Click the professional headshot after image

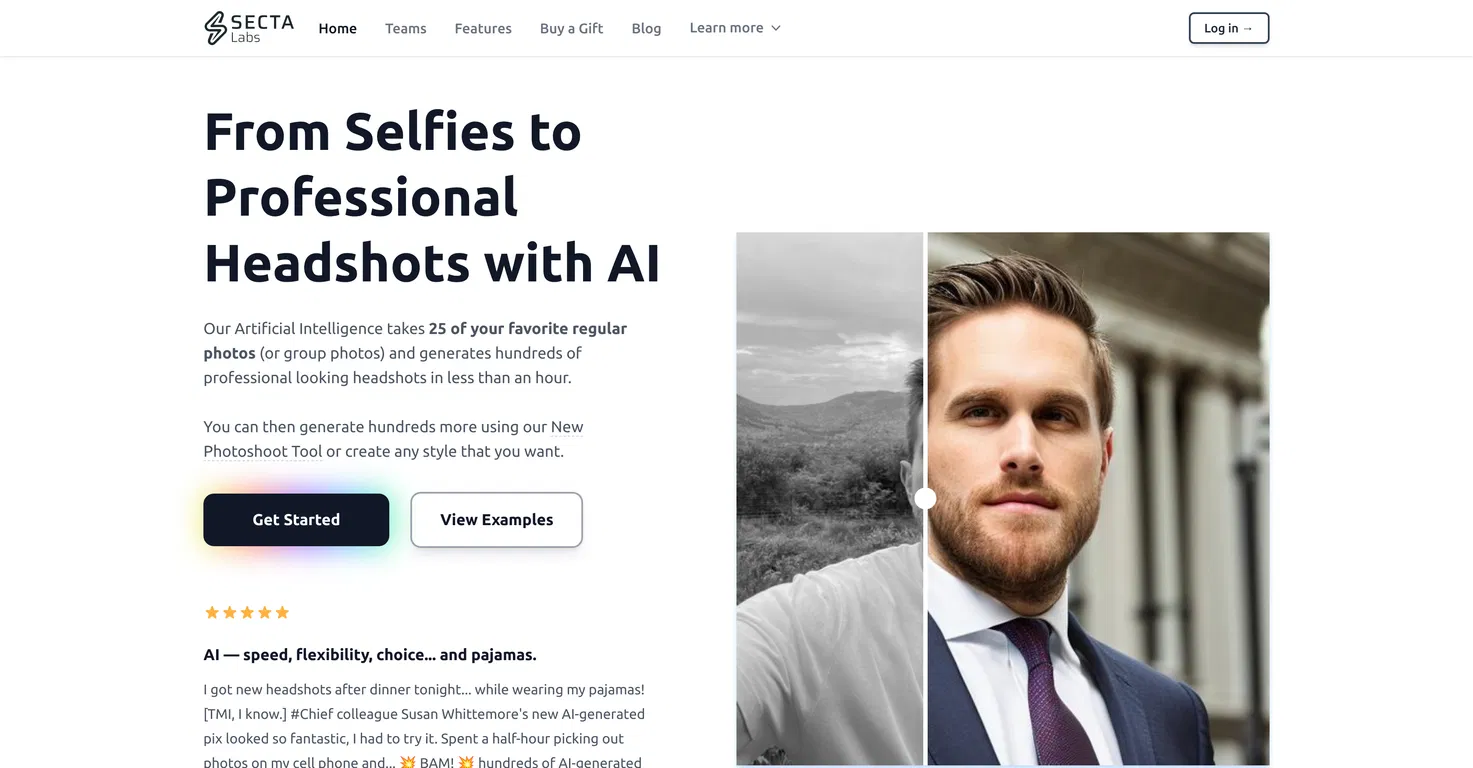tap(1099, 499)
